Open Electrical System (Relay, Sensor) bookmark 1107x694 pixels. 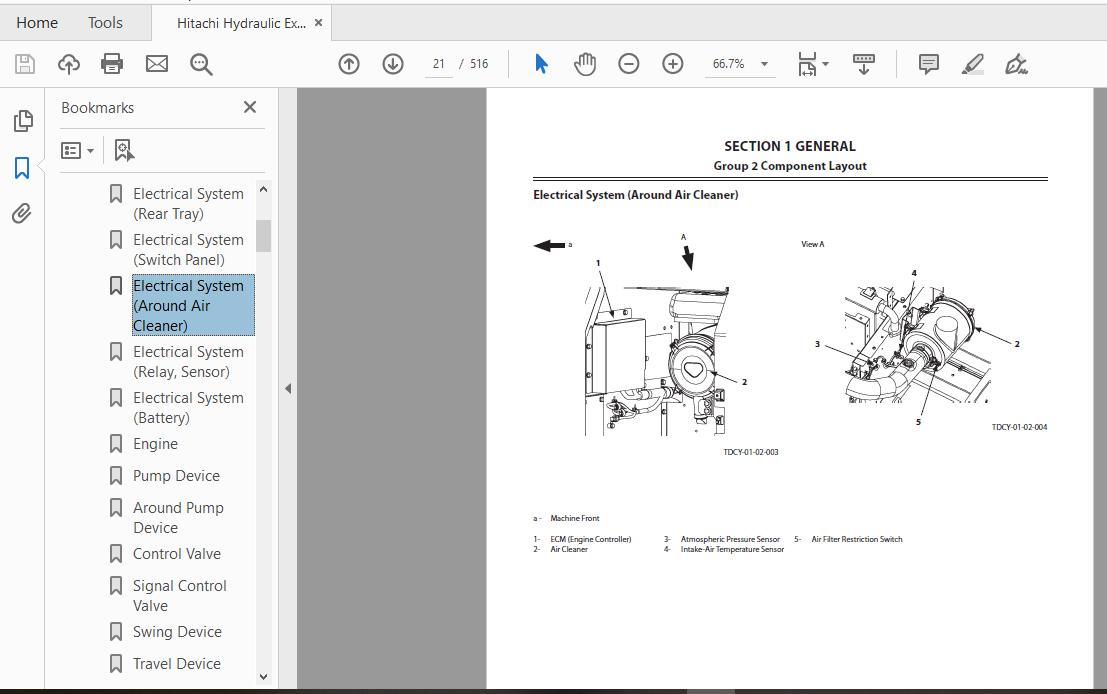coord(188,361)
